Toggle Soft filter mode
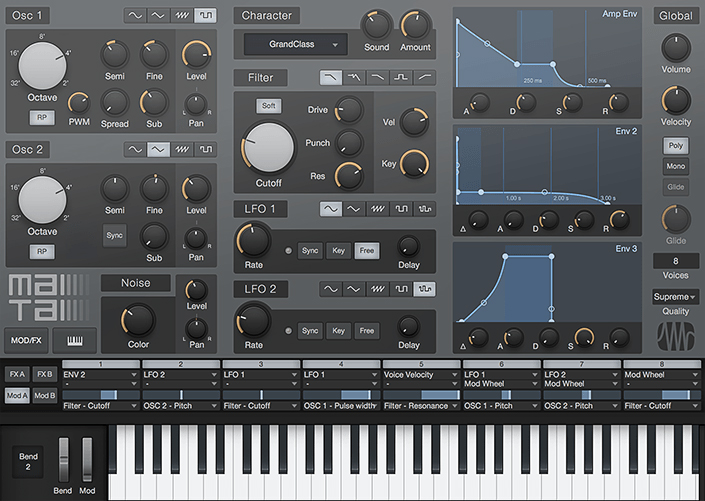Viewport: 705px width, 501px height. click(x=268, y=106)
